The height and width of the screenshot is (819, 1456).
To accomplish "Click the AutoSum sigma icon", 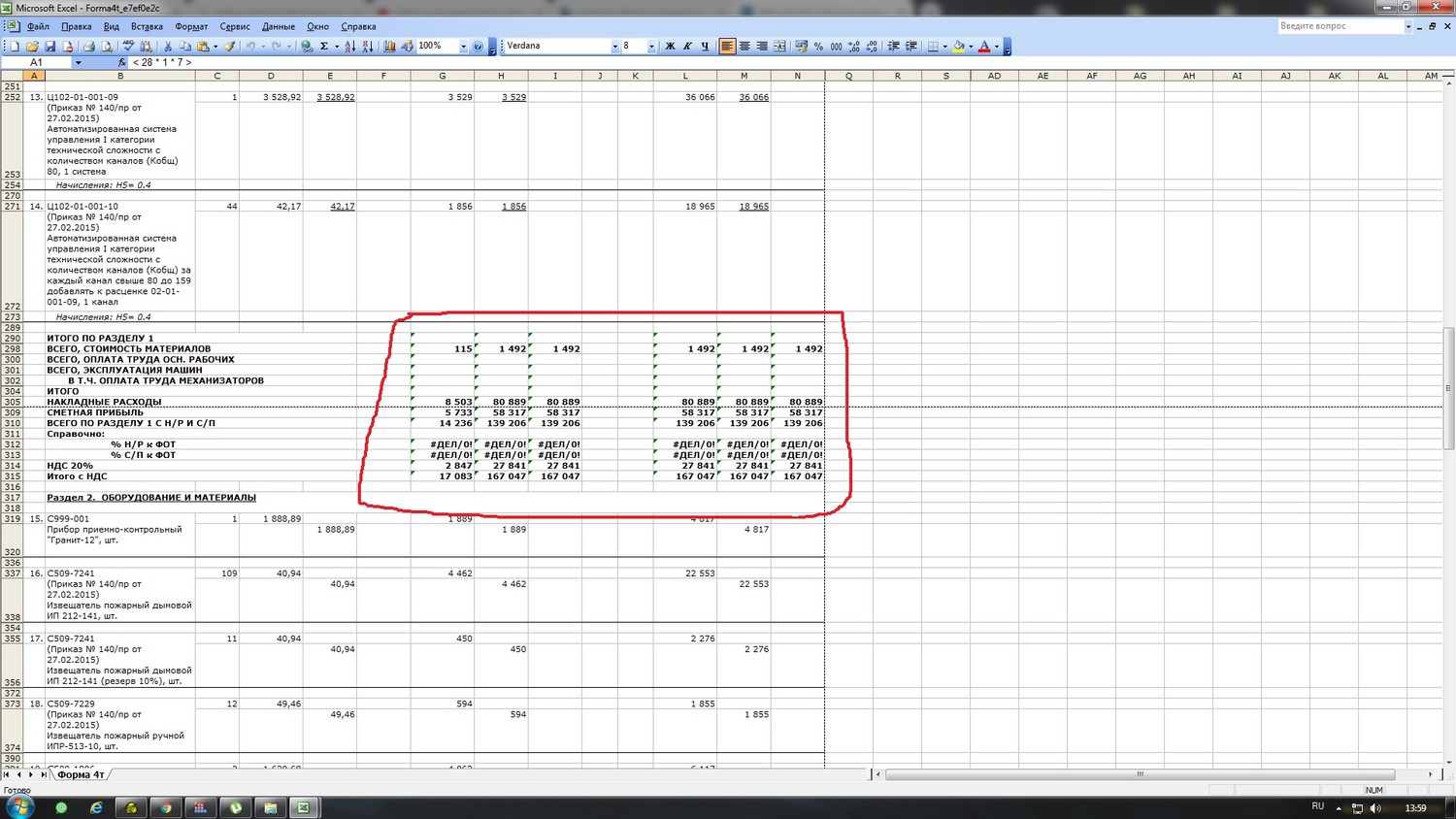I will (324, 46).
